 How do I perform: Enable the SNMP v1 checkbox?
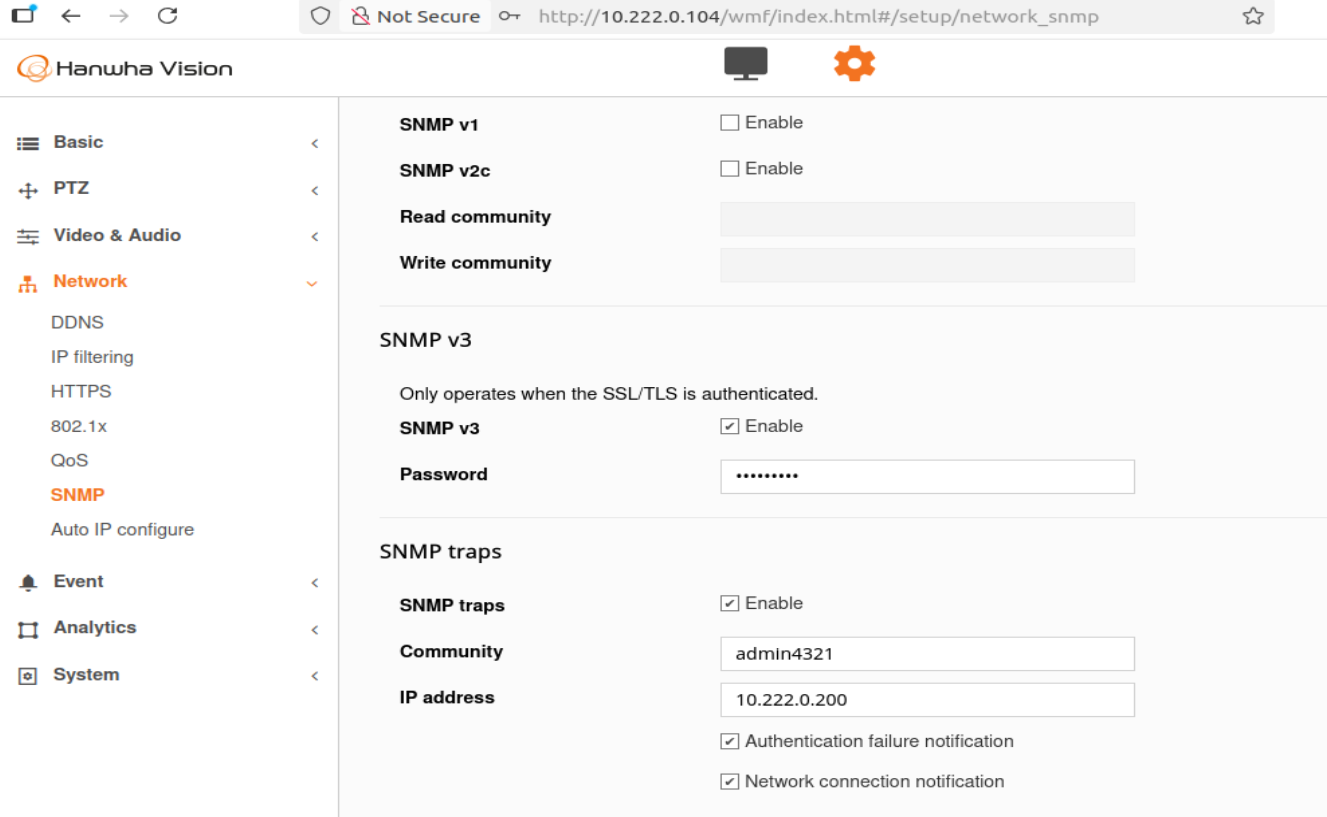click(x=730, y=123)
